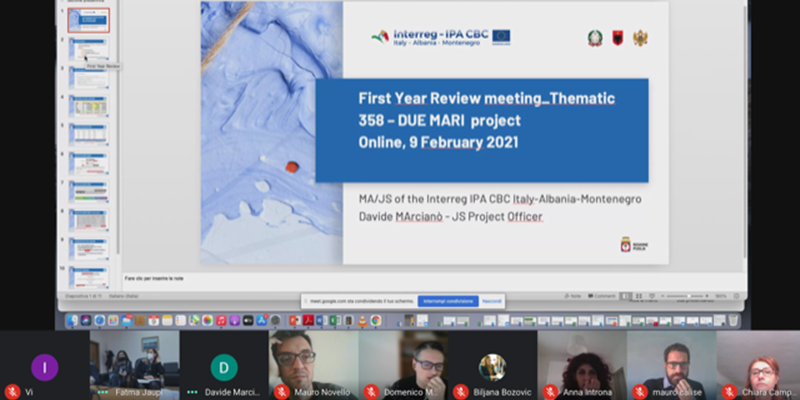
Task: Select Davide Marci... participant tile
Action: click(x=224, y=365)
